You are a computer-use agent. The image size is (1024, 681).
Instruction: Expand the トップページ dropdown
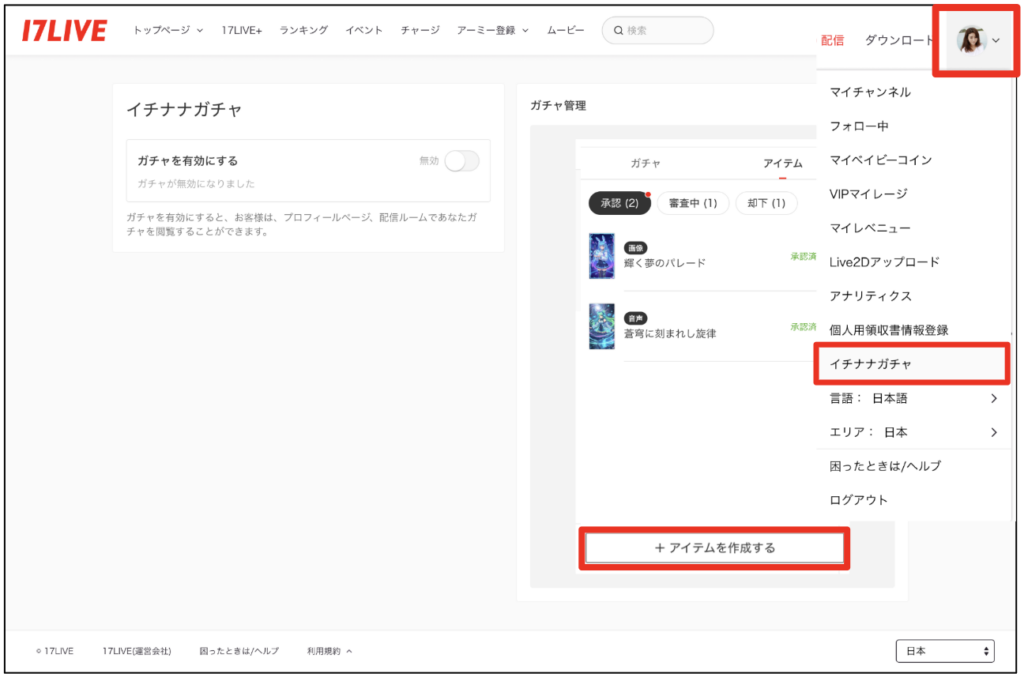(168, 30)
